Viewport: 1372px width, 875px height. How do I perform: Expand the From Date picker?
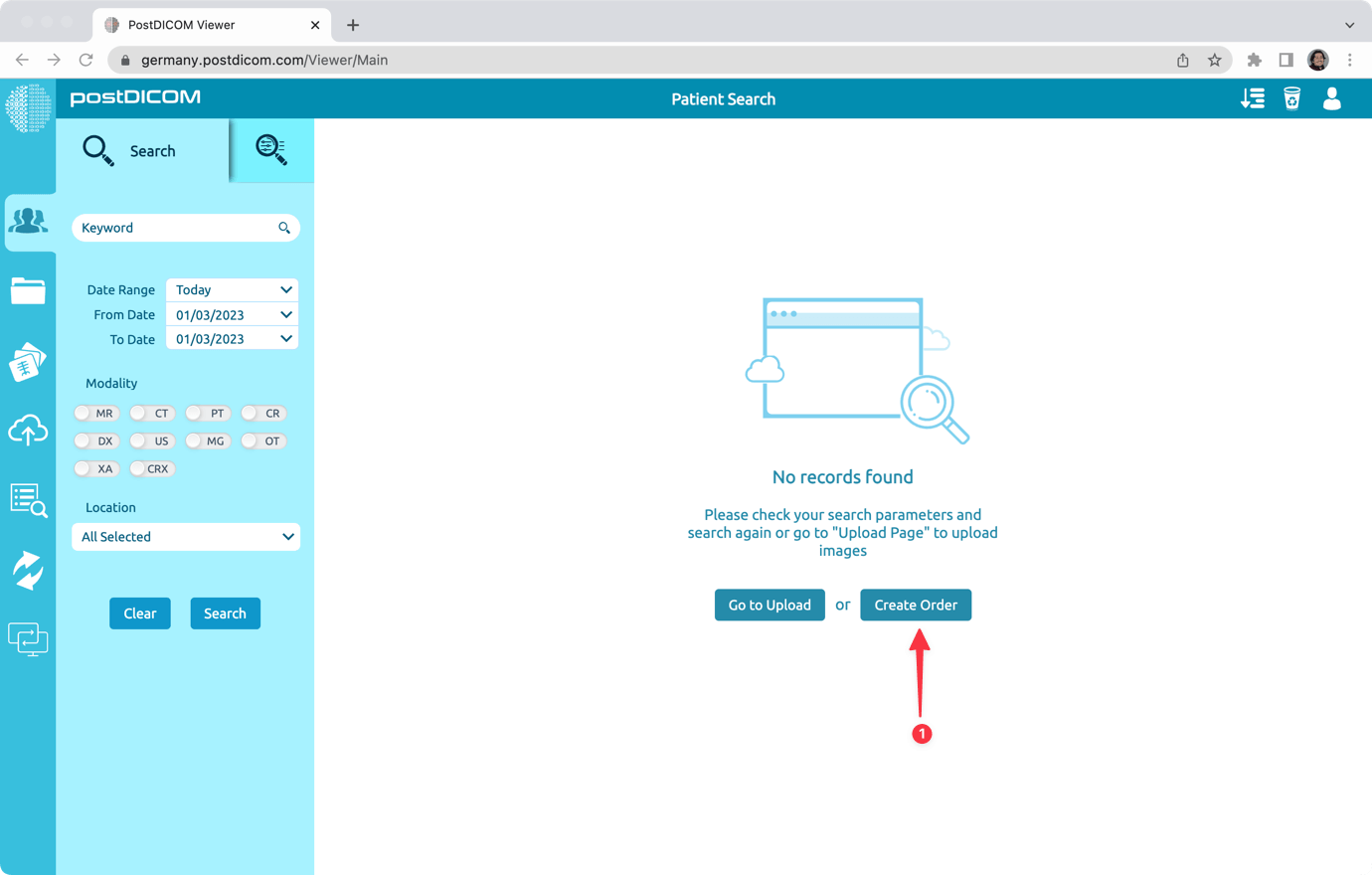pos(232,314)
